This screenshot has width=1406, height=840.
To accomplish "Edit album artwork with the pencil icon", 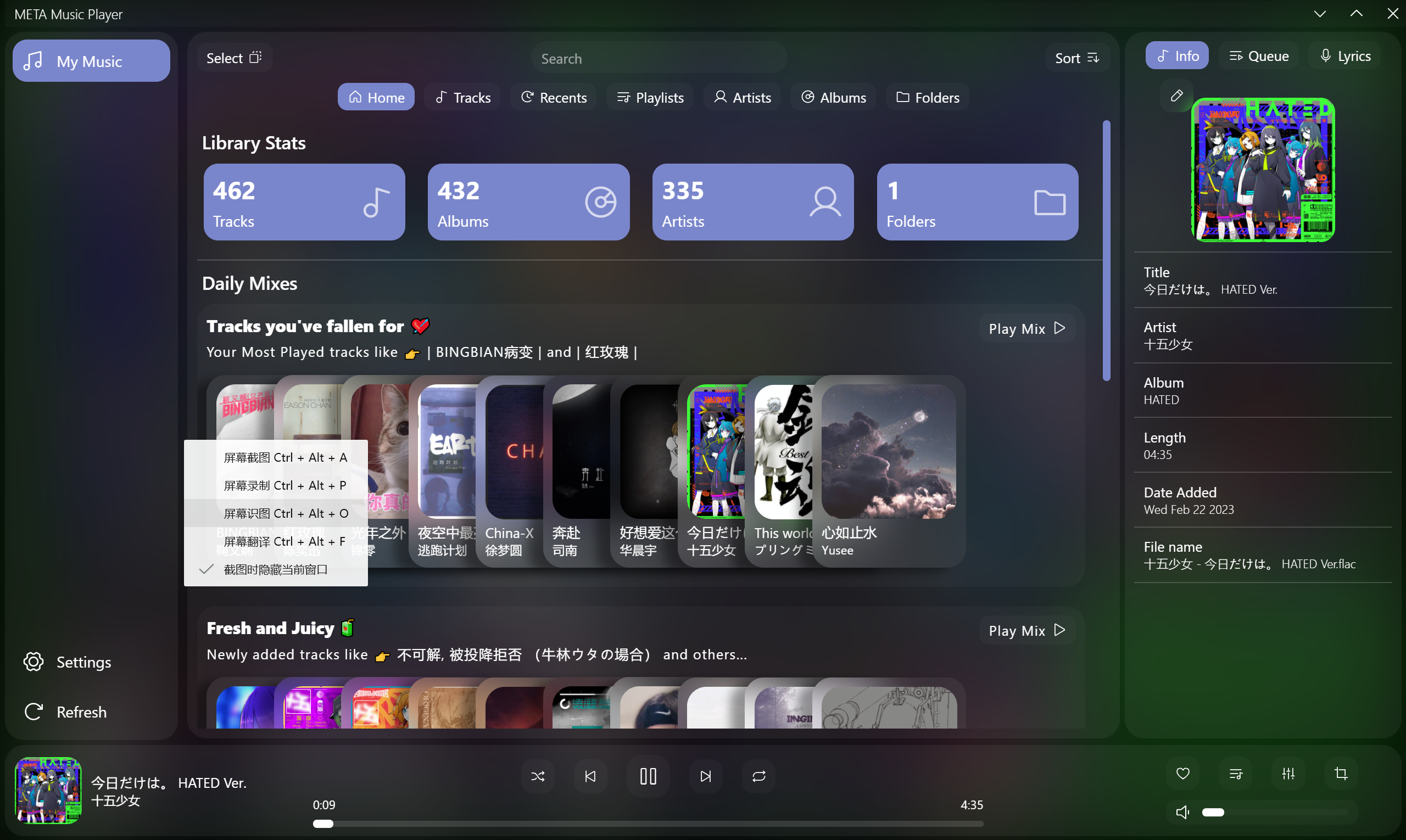I will 1176,96.
